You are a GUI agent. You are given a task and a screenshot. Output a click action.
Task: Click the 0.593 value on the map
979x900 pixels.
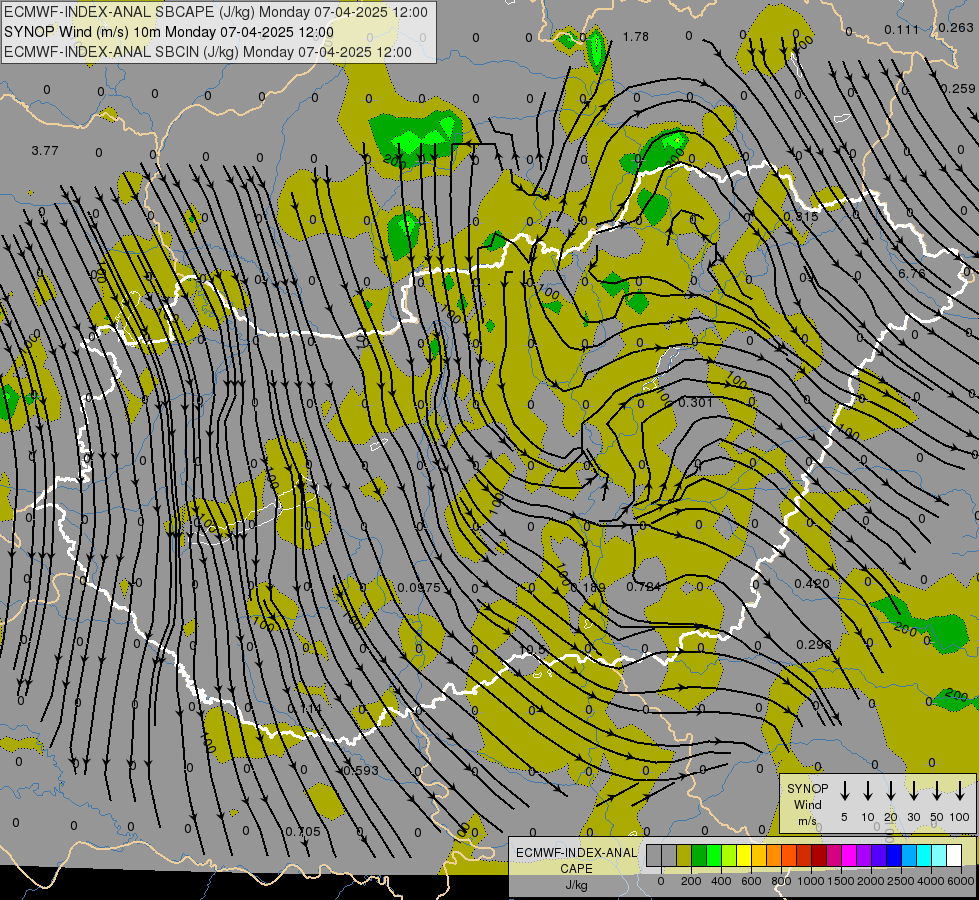(361, 770)
